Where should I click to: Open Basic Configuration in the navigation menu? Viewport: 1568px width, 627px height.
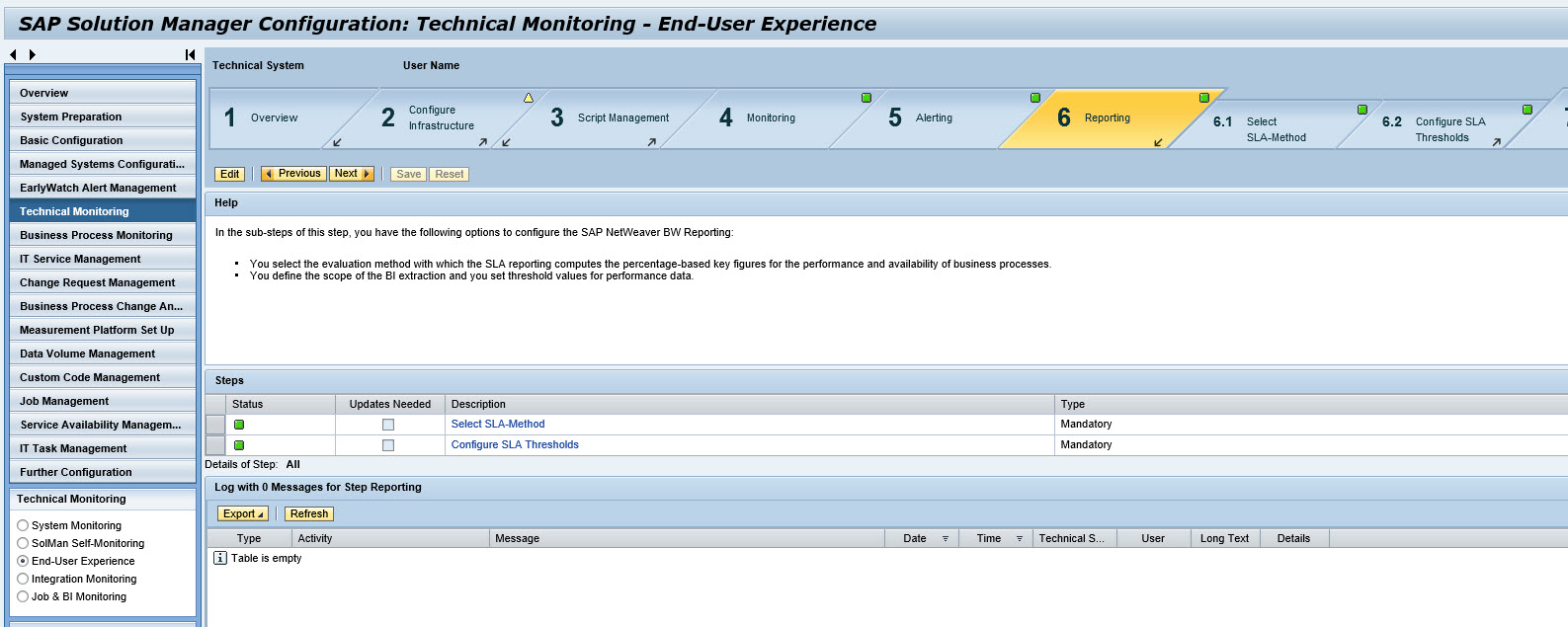pyautogui.click(x=103, y=140)
